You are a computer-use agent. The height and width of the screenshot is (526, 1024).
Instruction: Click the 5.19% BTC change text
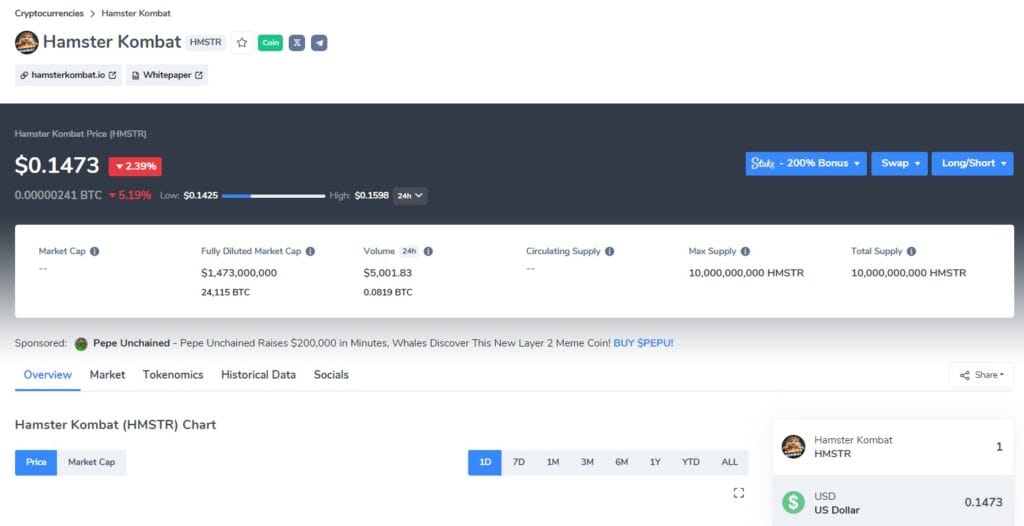[130, 195]
